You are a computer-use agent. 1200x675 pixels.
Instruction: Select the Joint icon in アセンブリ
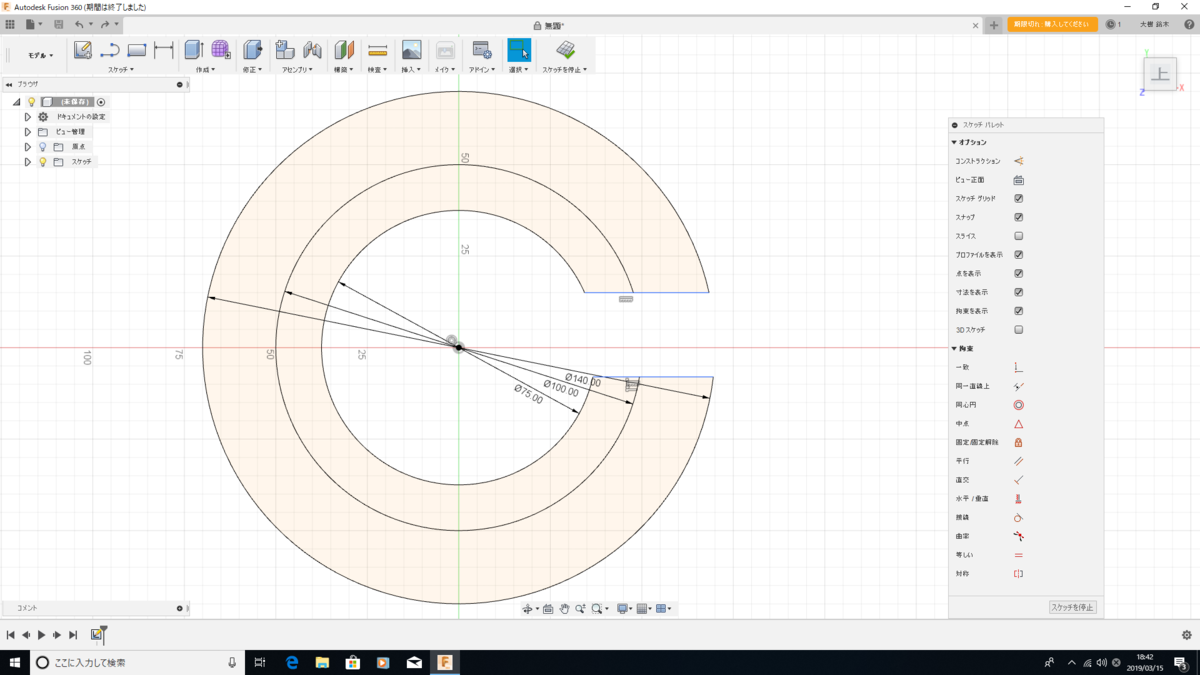312,50
